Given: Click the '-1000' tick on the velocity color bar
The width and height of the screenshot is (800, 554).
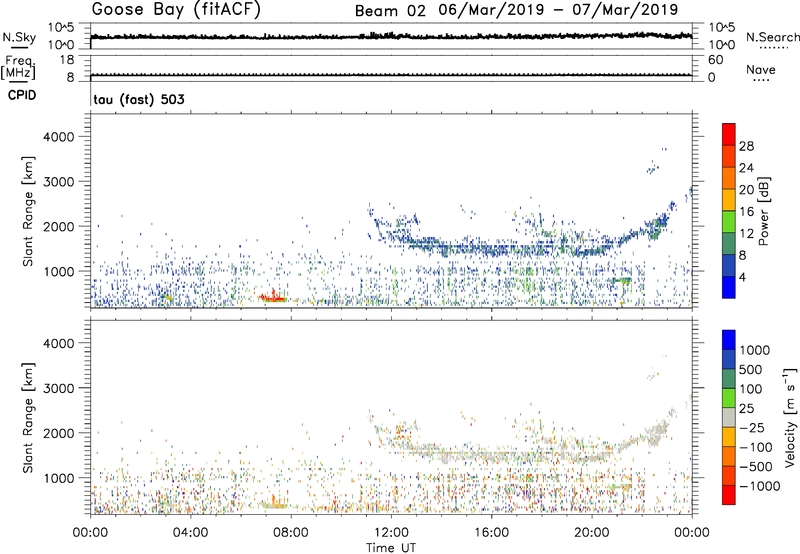Looking at the screenshot, I should click(x=760, y=486).
